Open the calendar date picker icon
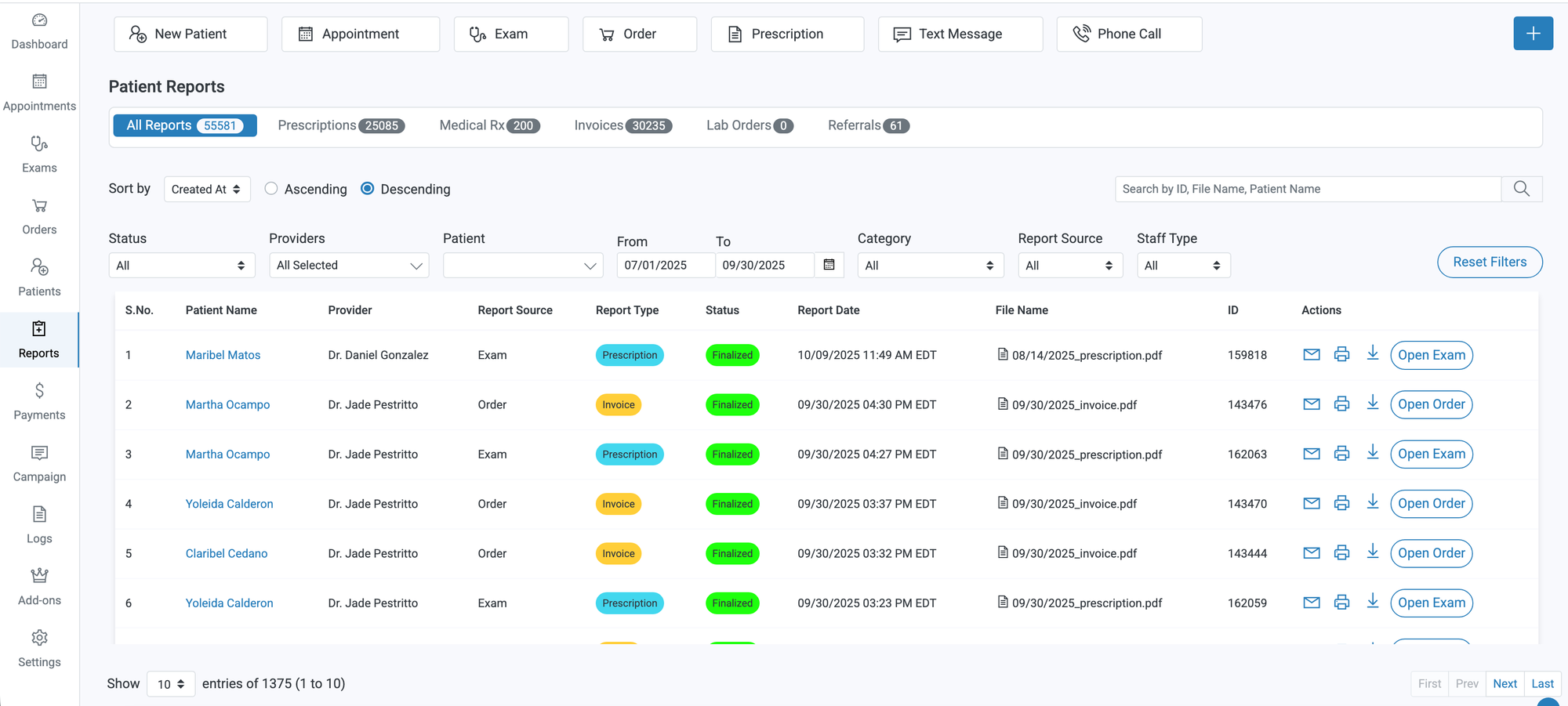1568x706 pixels. click(x=829, y=265)
